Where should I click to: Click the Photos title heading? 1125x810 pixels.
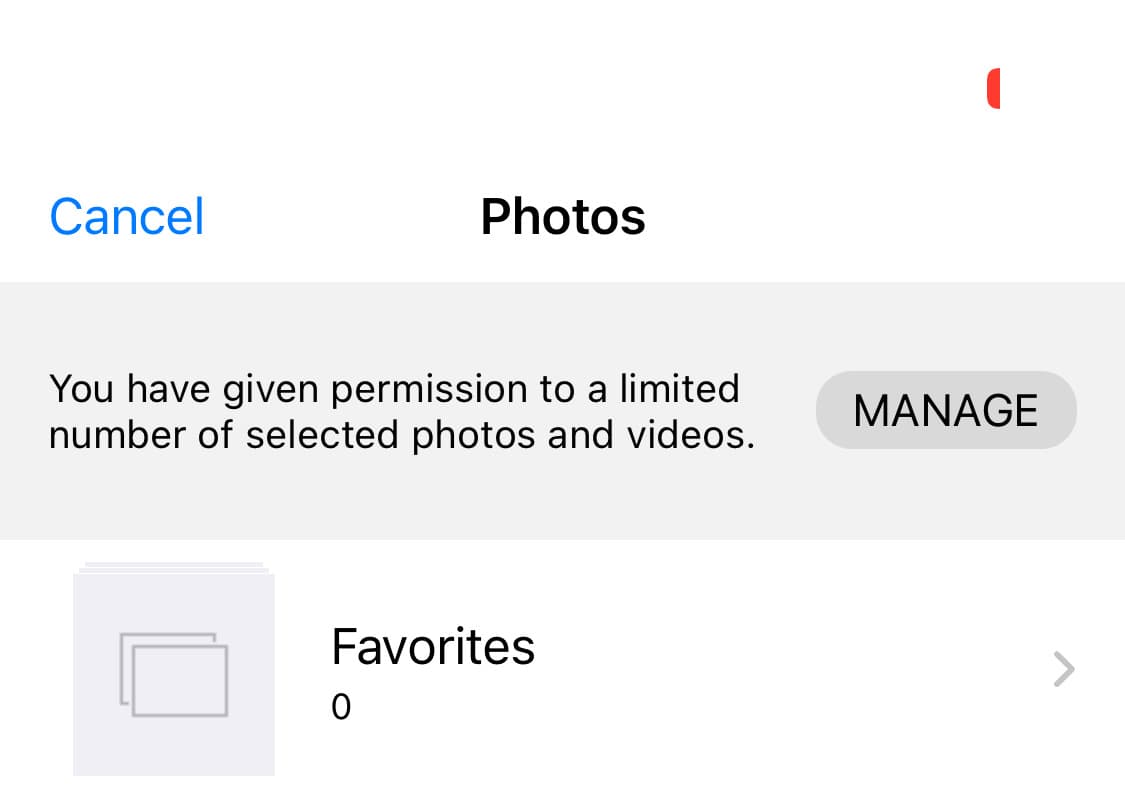pos(563,217)
